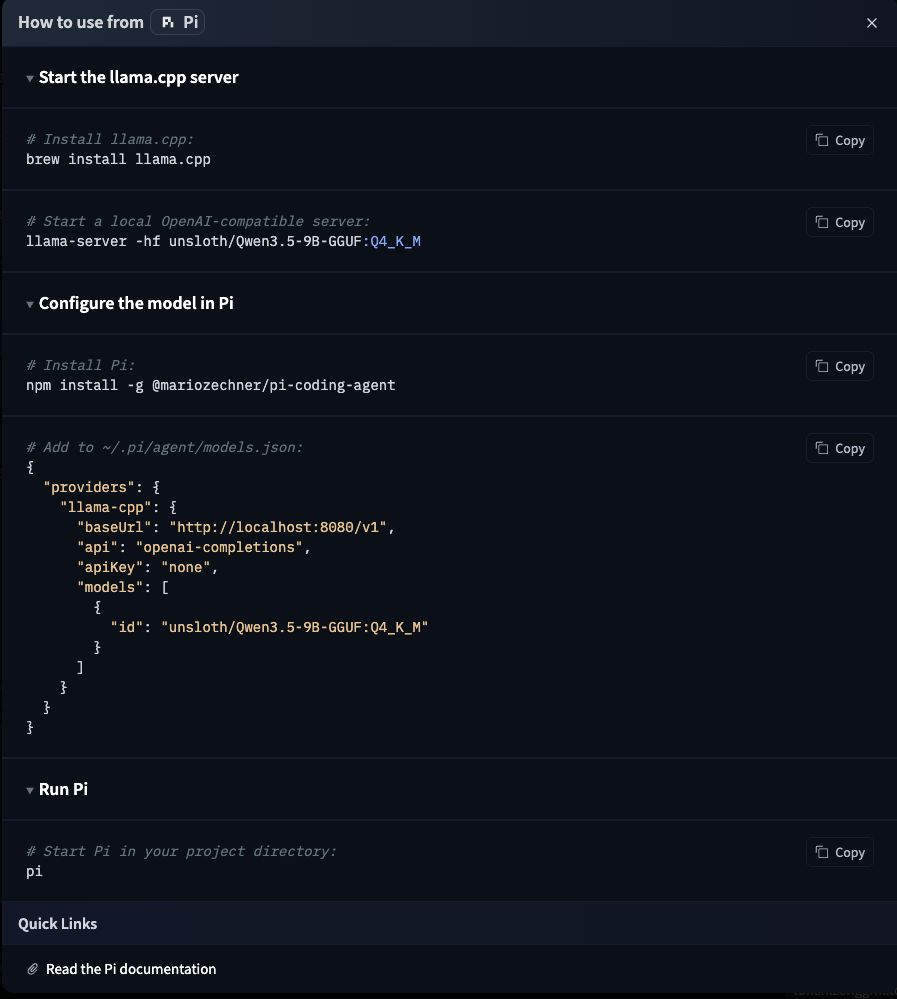Click the "http://localhost:8080/v1" baseUrl value
The width and height of the screenshot is (897, 999).
(278, 528)
